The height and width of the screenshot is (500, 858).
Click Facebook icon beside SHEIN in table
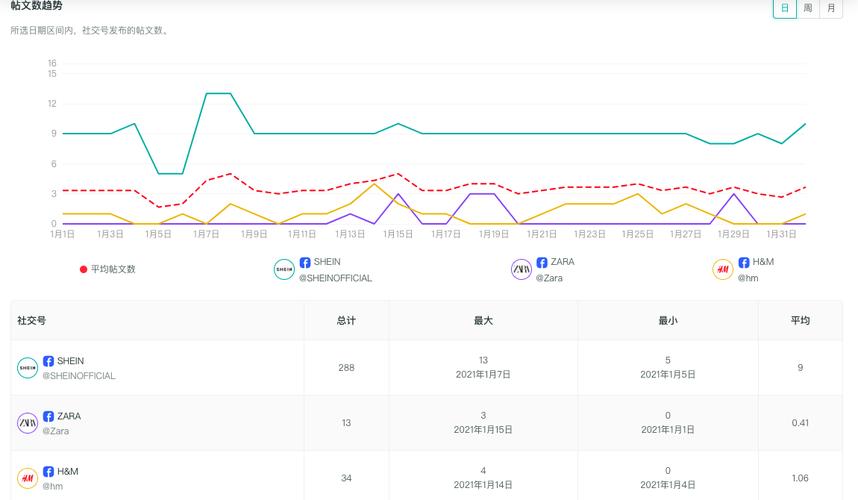coord(48,361)
